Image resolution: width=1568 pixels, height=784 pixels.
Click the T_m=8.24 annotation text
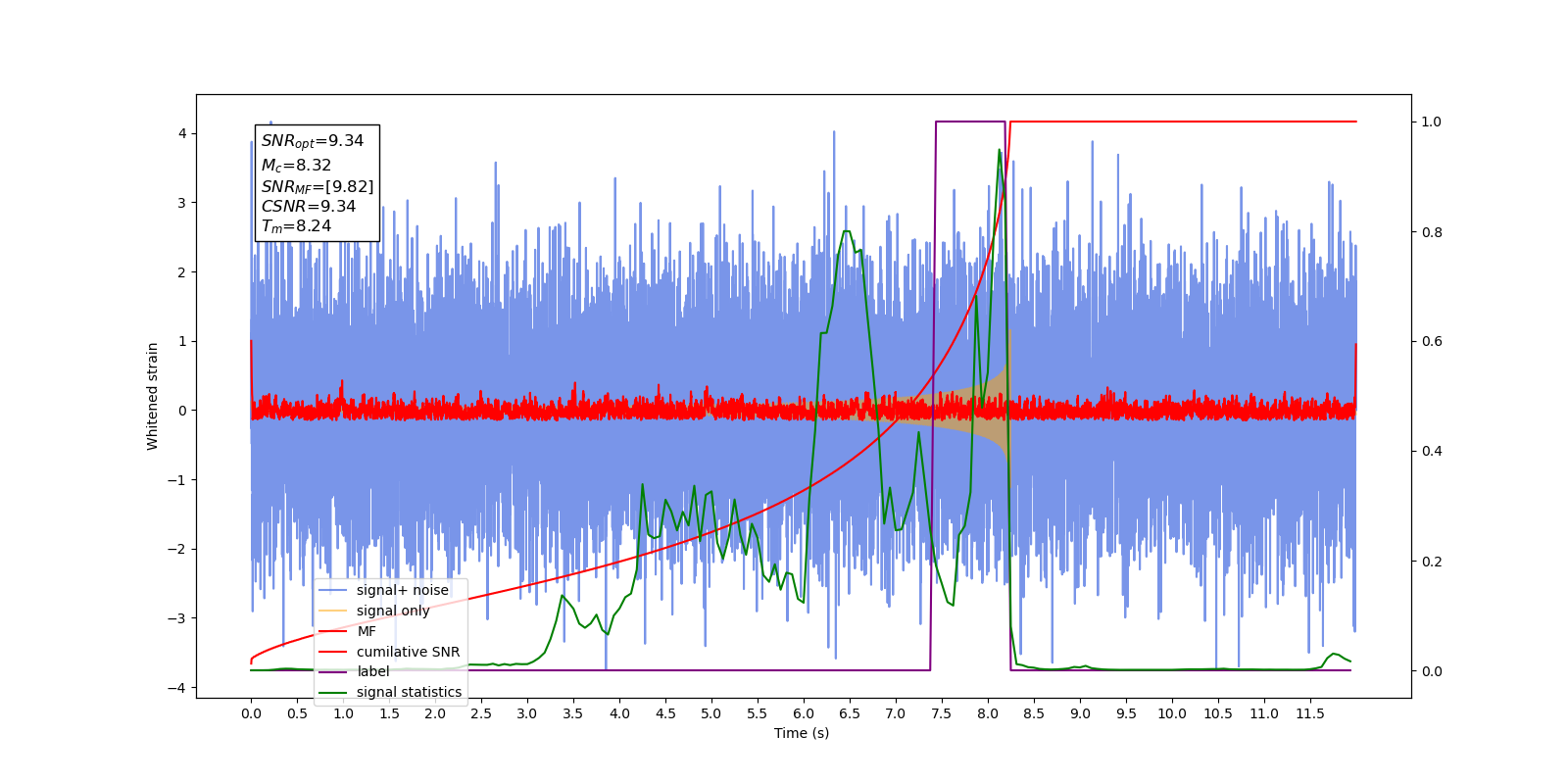pyautogui.click(x=296, y=226)
